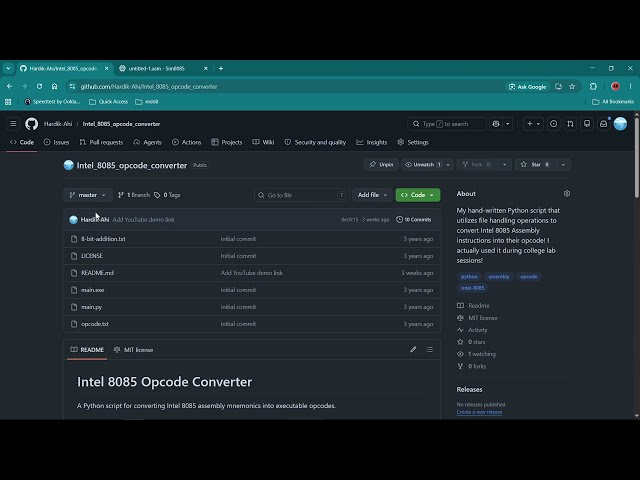This screenshot has height=480, width=640.
Task: Open notifications inbox icon
Action: click(x=604, y=124)
